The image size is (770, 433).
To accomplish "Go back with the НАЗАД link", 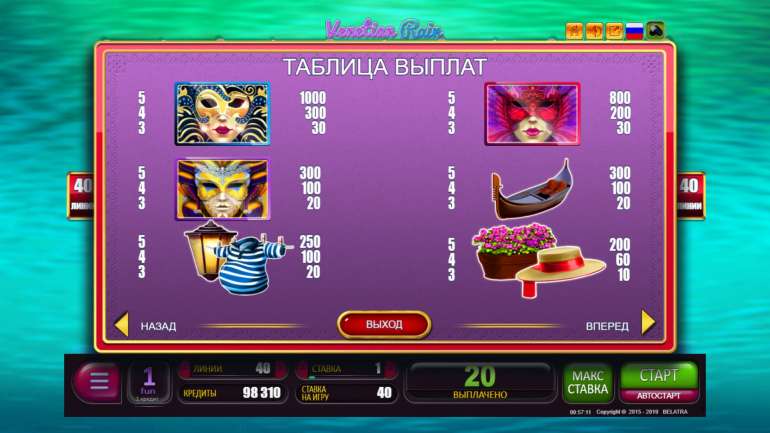I will click(x=158, y=326).
